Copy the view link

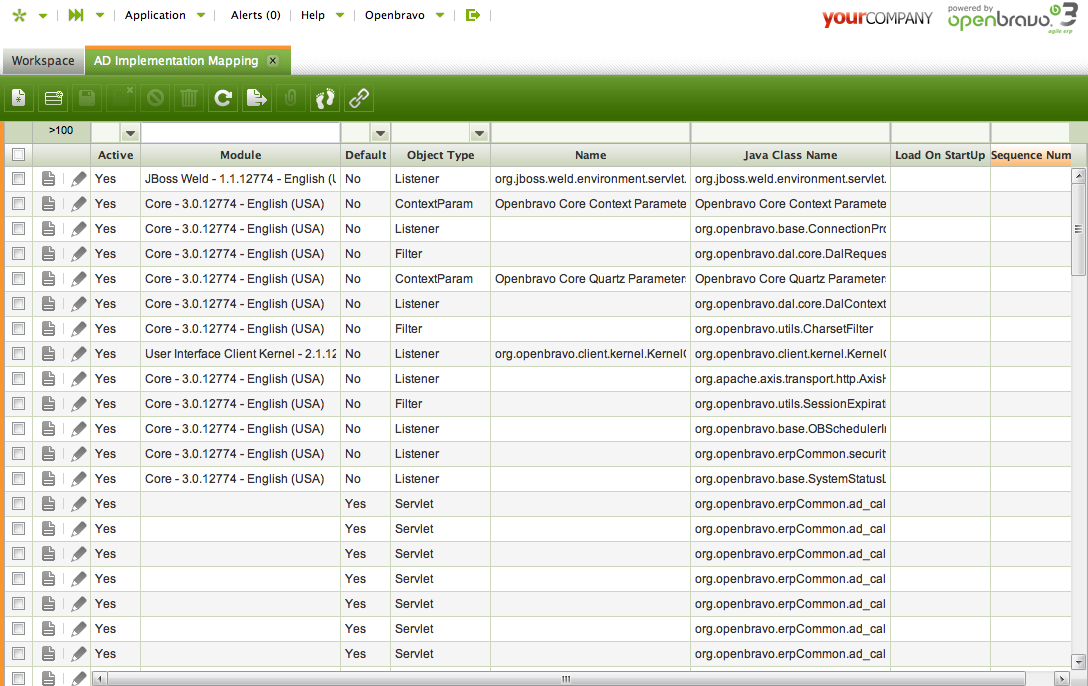click(x=357, y=97)
